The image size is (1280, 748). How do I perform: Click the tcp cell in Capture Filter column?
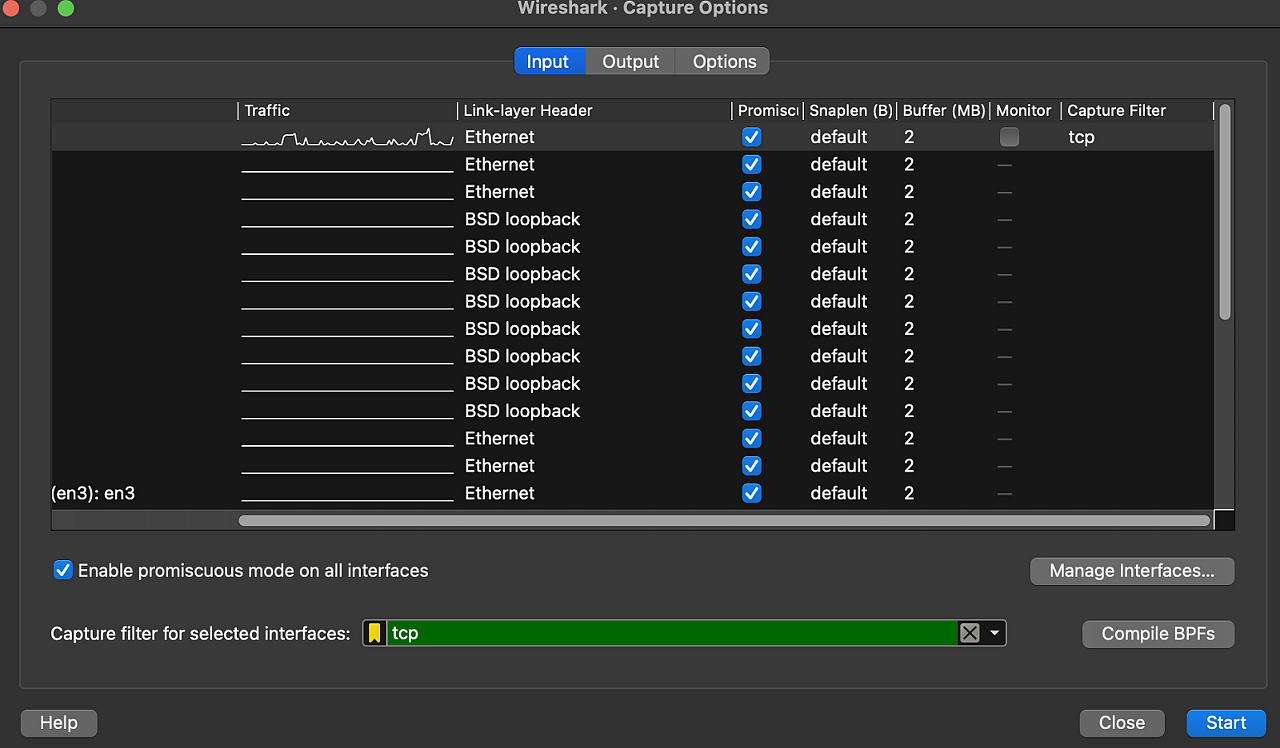pyautogui.click(x=1081, y=137)
